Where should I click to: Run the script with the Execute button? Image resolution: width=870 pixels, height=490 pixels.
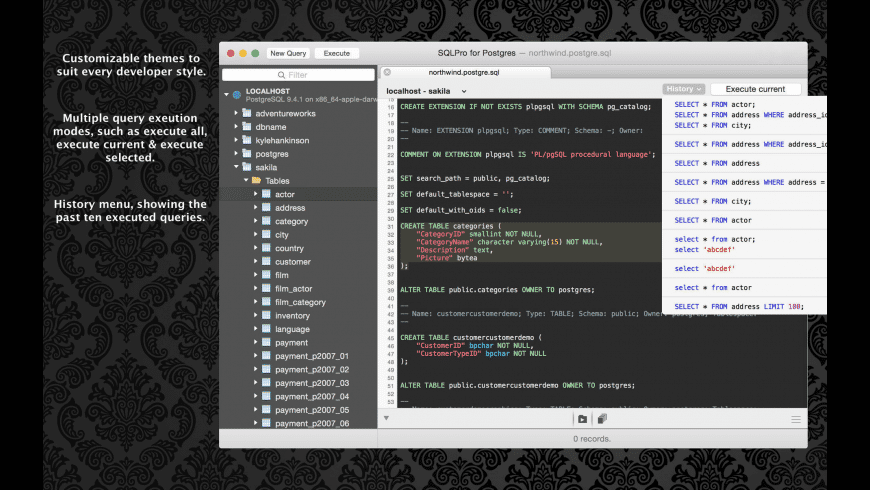click(336, 53)
